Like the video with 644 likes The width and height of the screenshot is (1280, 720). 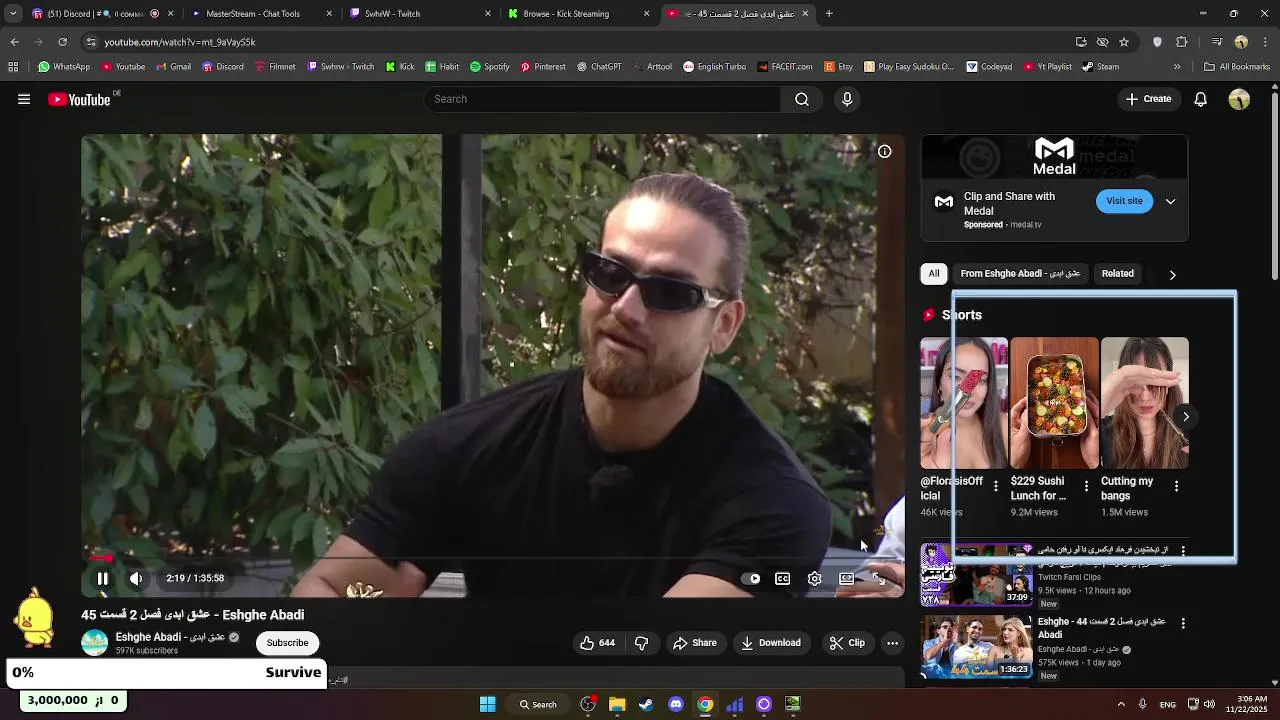pyautogui.click(x=597, y=643)
